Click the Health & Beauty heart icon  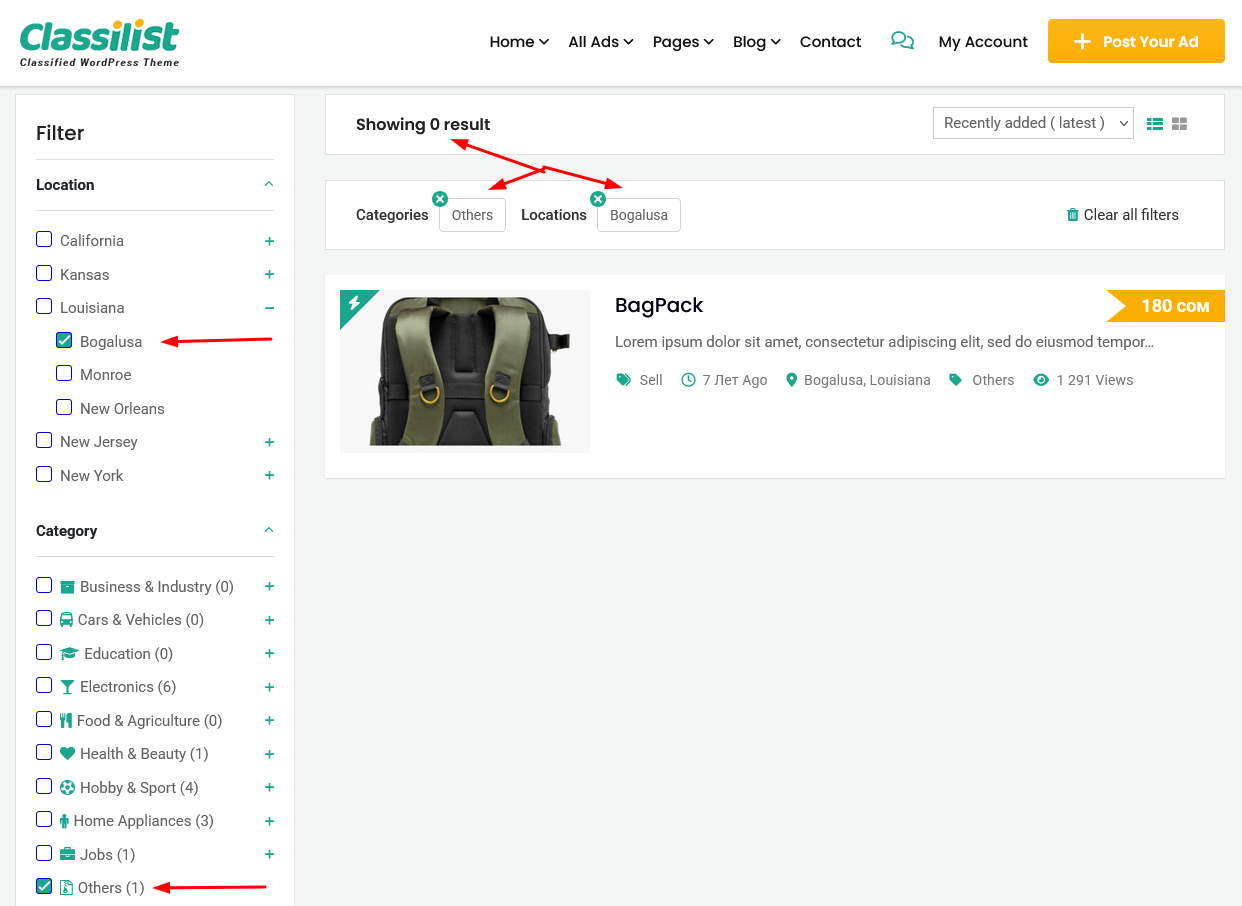tap(68, 754)
